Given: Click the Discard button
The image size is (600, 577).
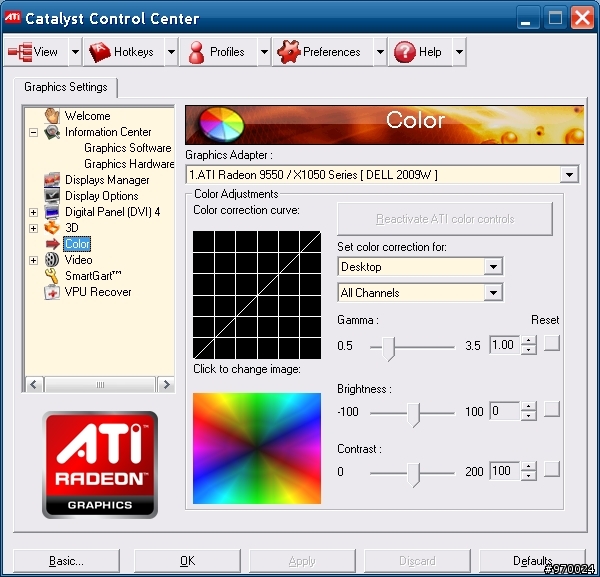Looking at the screenshot, I should pos(417,561).
